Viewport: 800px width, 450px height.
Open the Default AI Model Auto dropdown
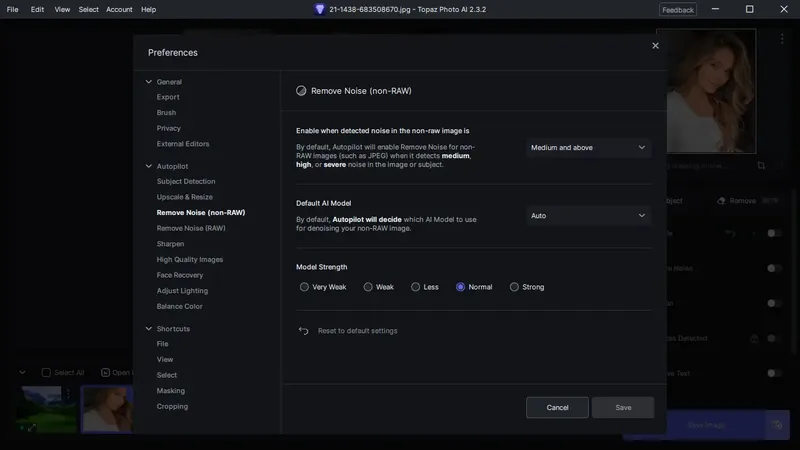click(x=588, y=215)
